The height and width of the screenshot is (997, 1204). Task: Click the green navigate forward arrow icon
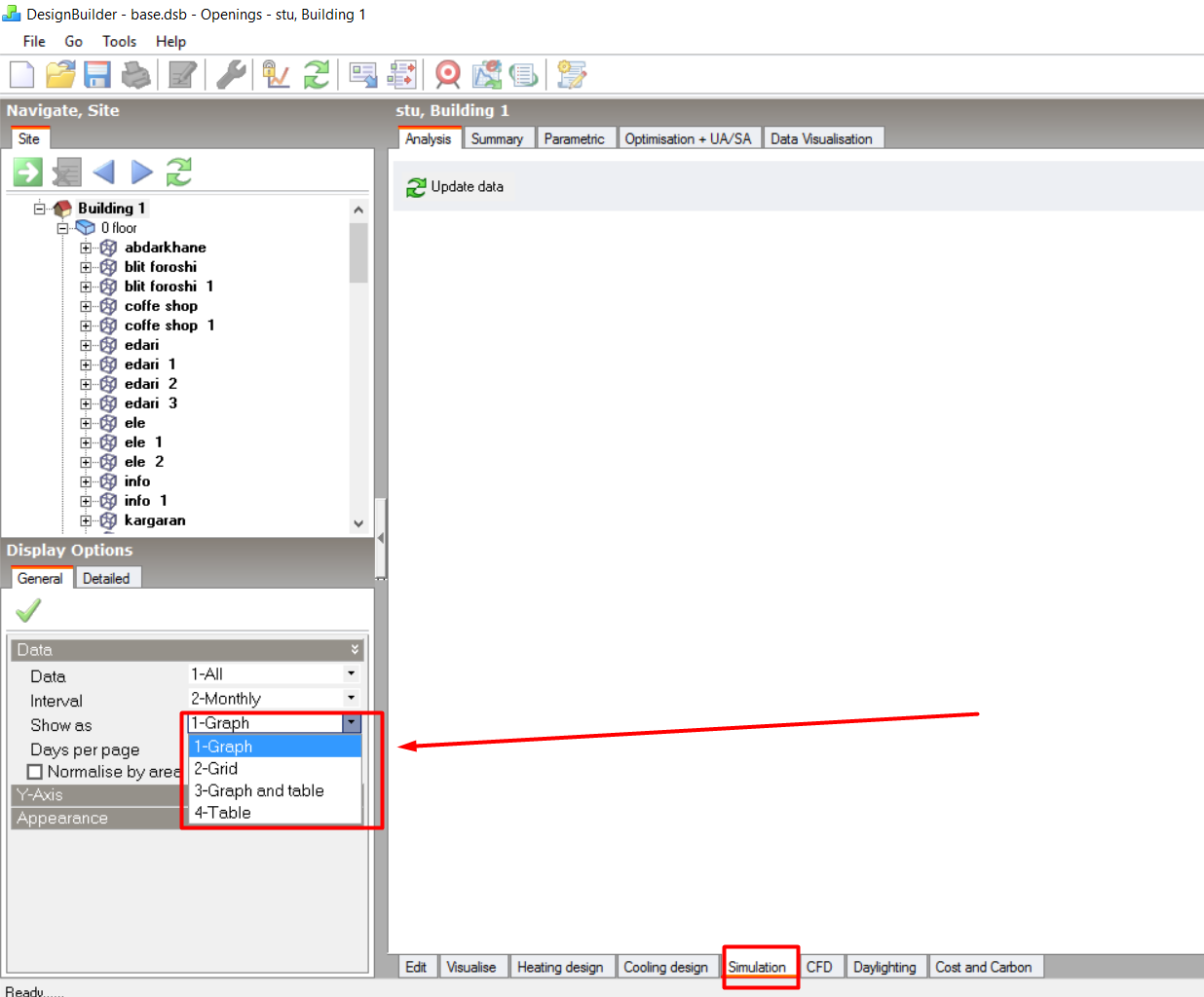pyautogui.click(x=28, y=173)
